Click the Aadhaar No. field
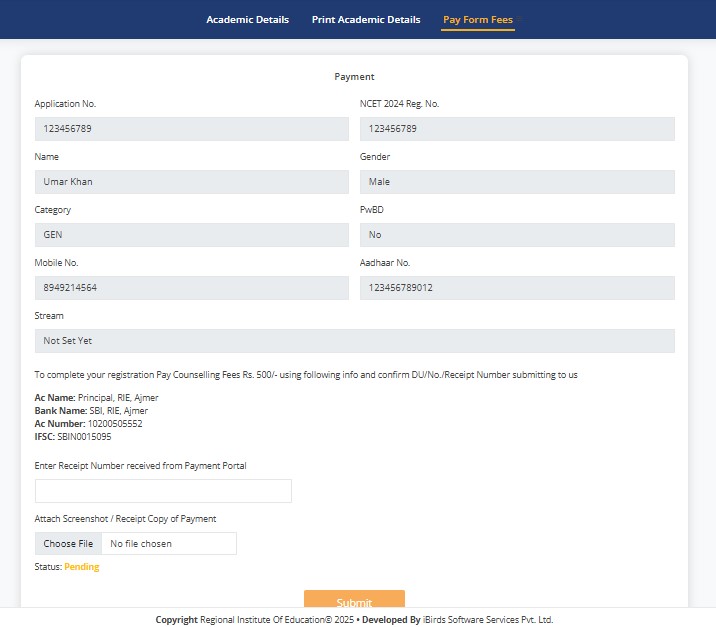 [x=516, y=288]
